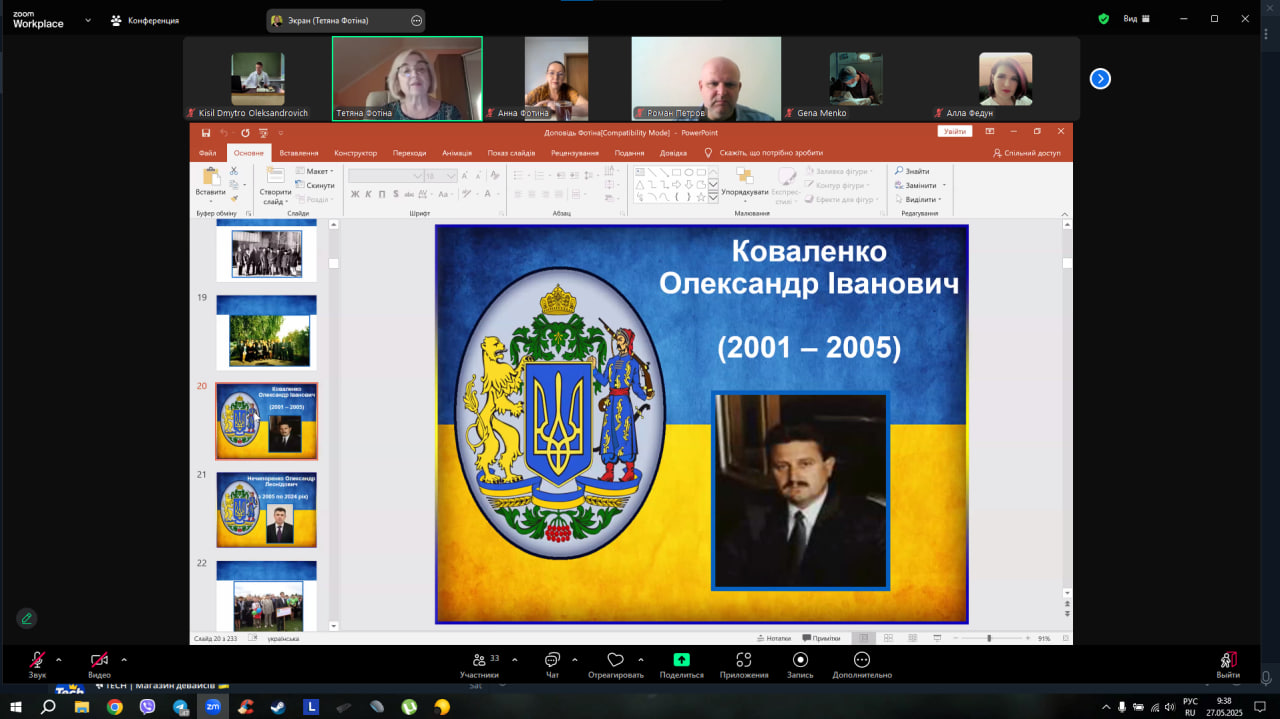
Task: Open the Конференция tab in Zoom Workplace
Action: 145,20
